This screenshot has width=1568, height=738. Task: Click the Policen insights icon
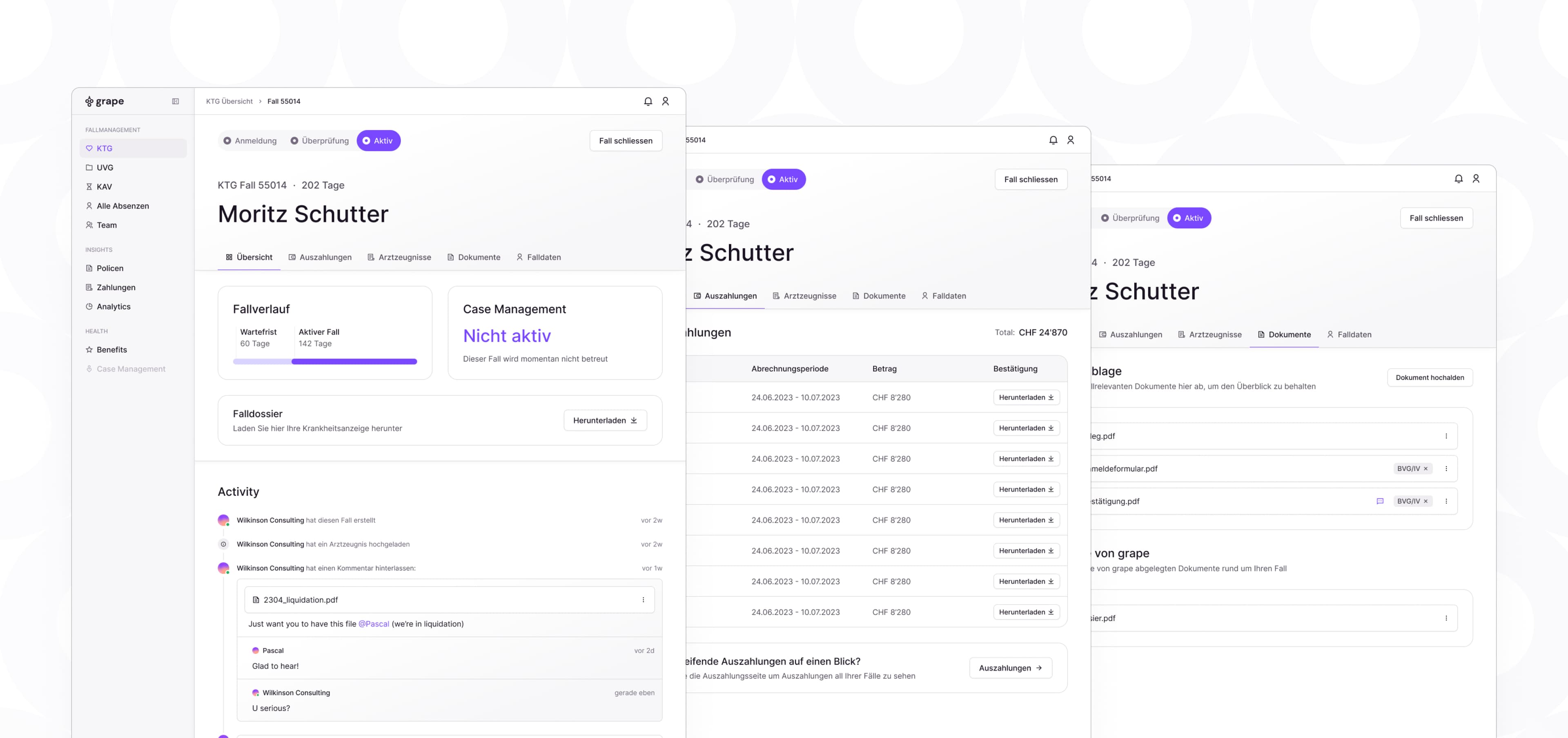pyautogui.click(x=89, y=269)
